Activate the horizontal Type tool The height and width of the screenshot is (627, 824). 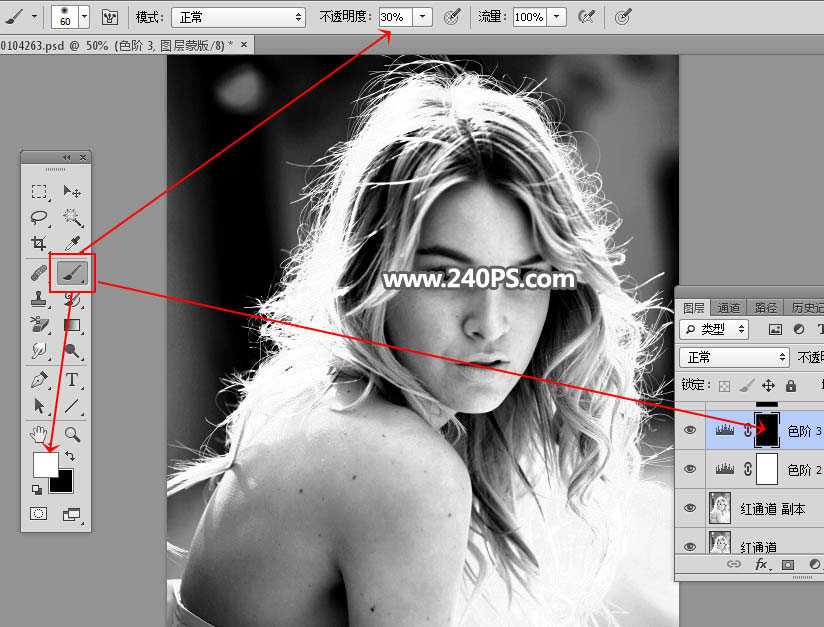pyautogui.click(x=72, y=380)
